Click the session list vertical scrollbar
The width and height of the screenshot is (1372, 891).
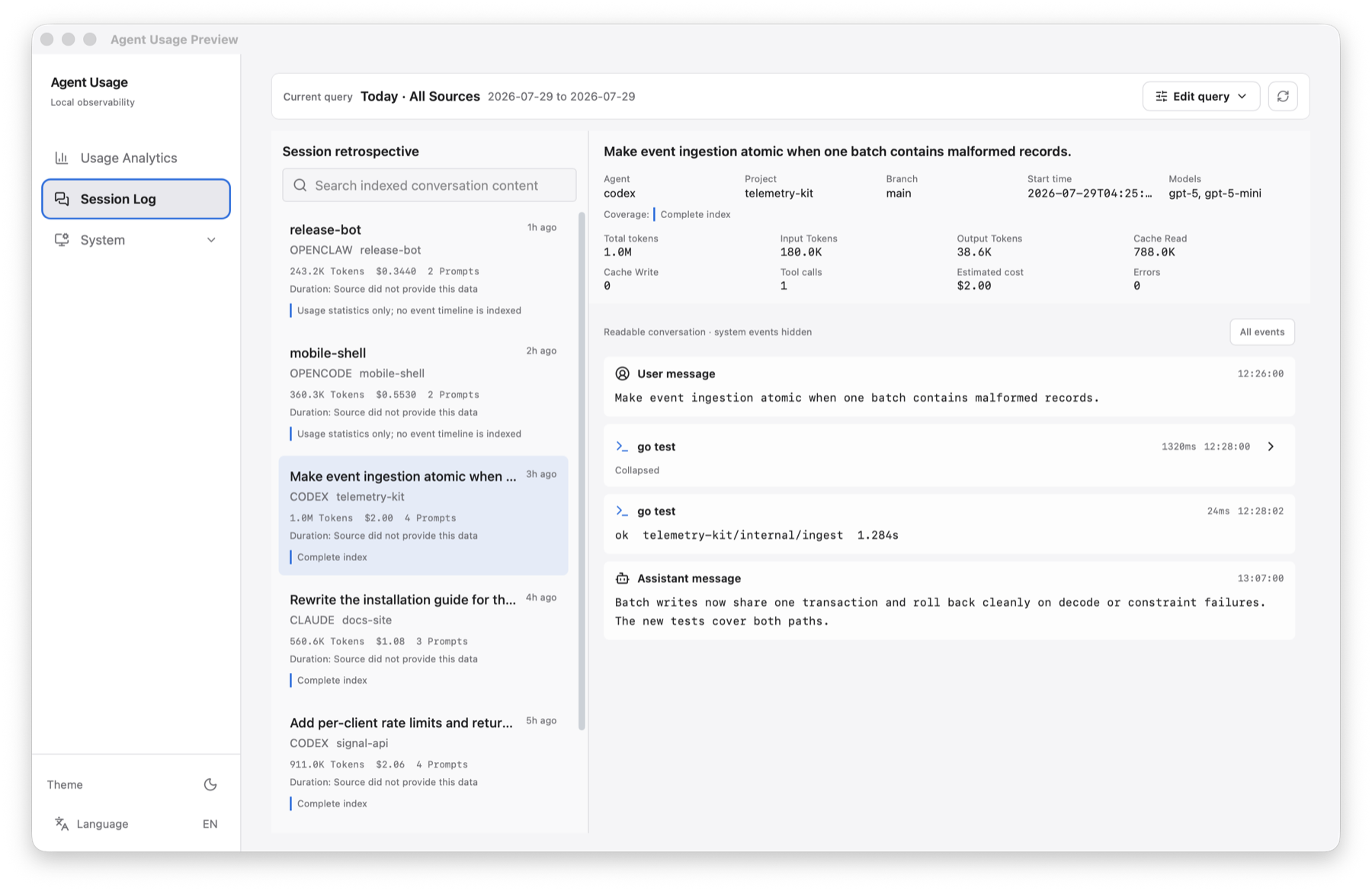coord(582,471)
